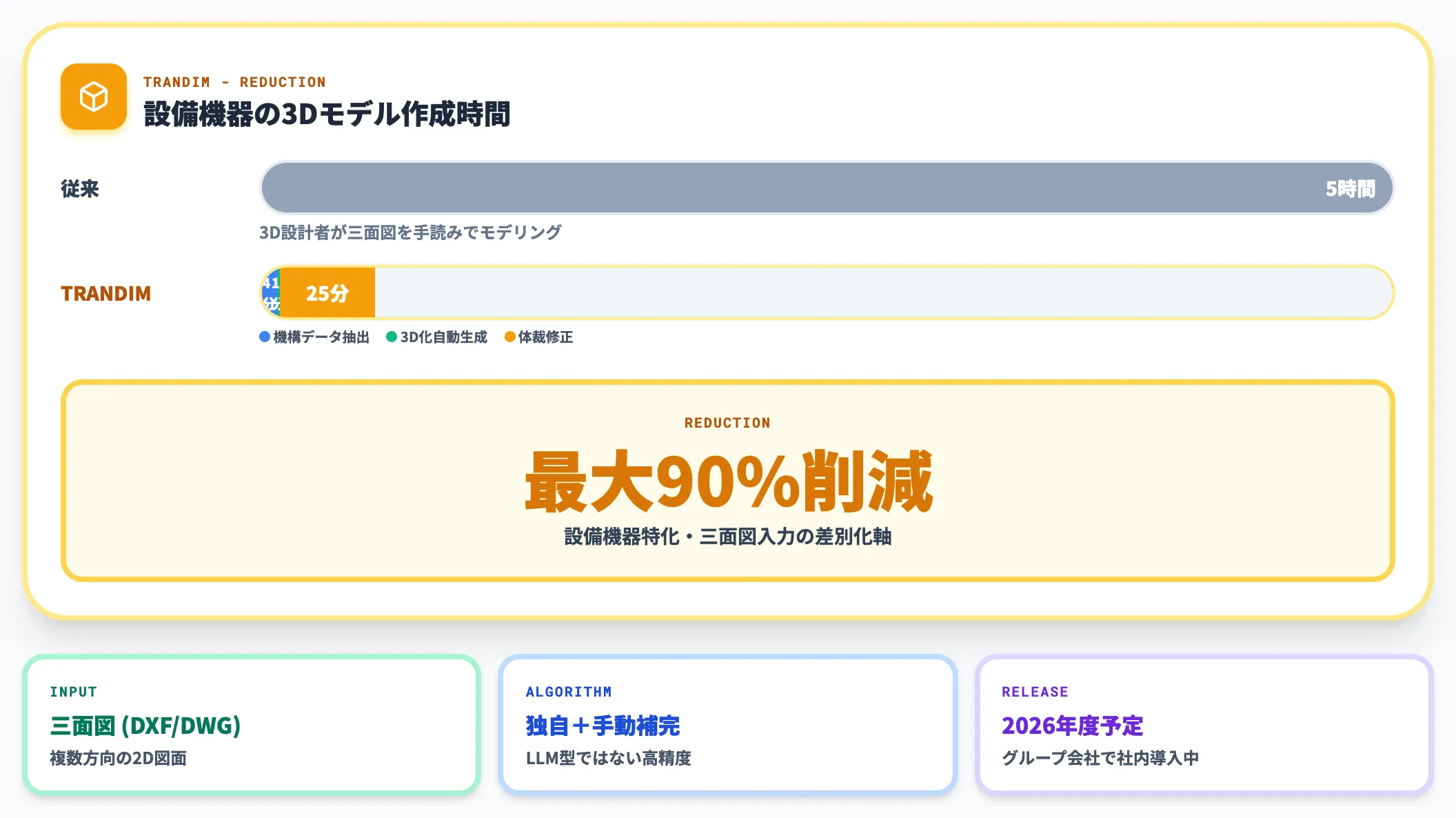Viewport: 1456px width, 818px height.
Task: Click the 独自＋手動補完 heading
Action: (603, 726)
